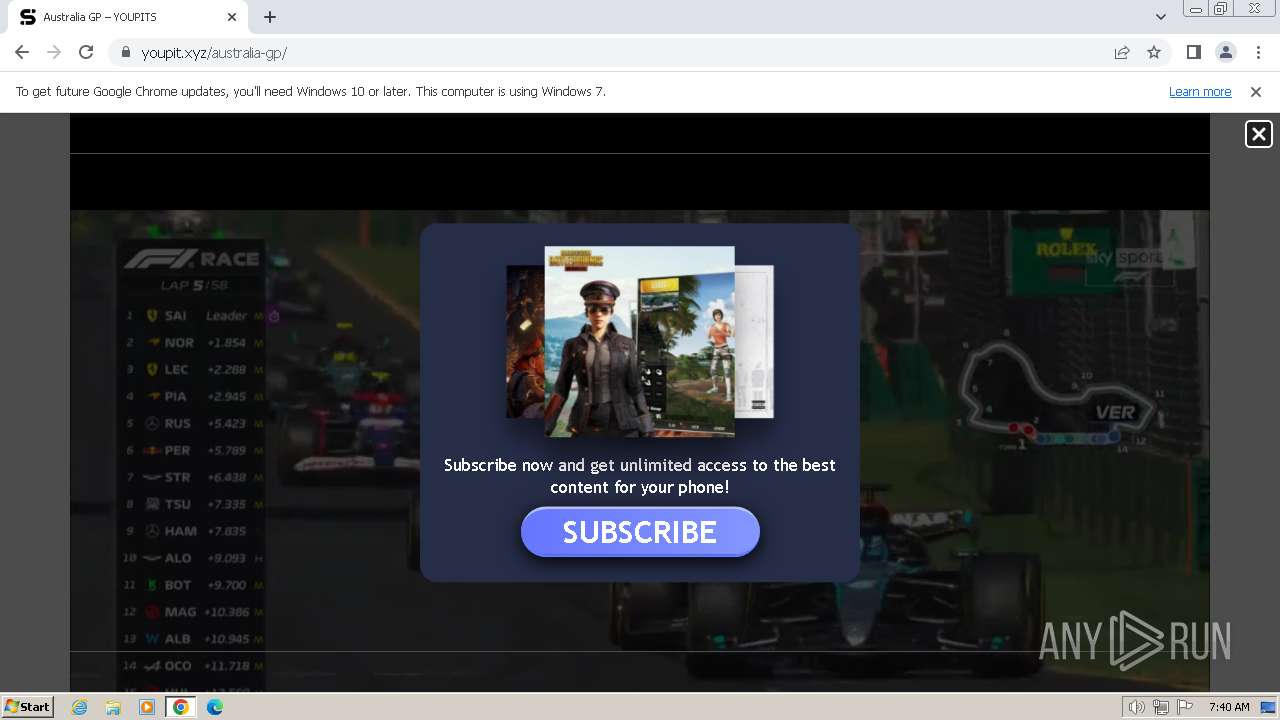This screenshot has height=720, width=1280.
Task: Click the VER label on the track map
Action: coord(1115,412)
